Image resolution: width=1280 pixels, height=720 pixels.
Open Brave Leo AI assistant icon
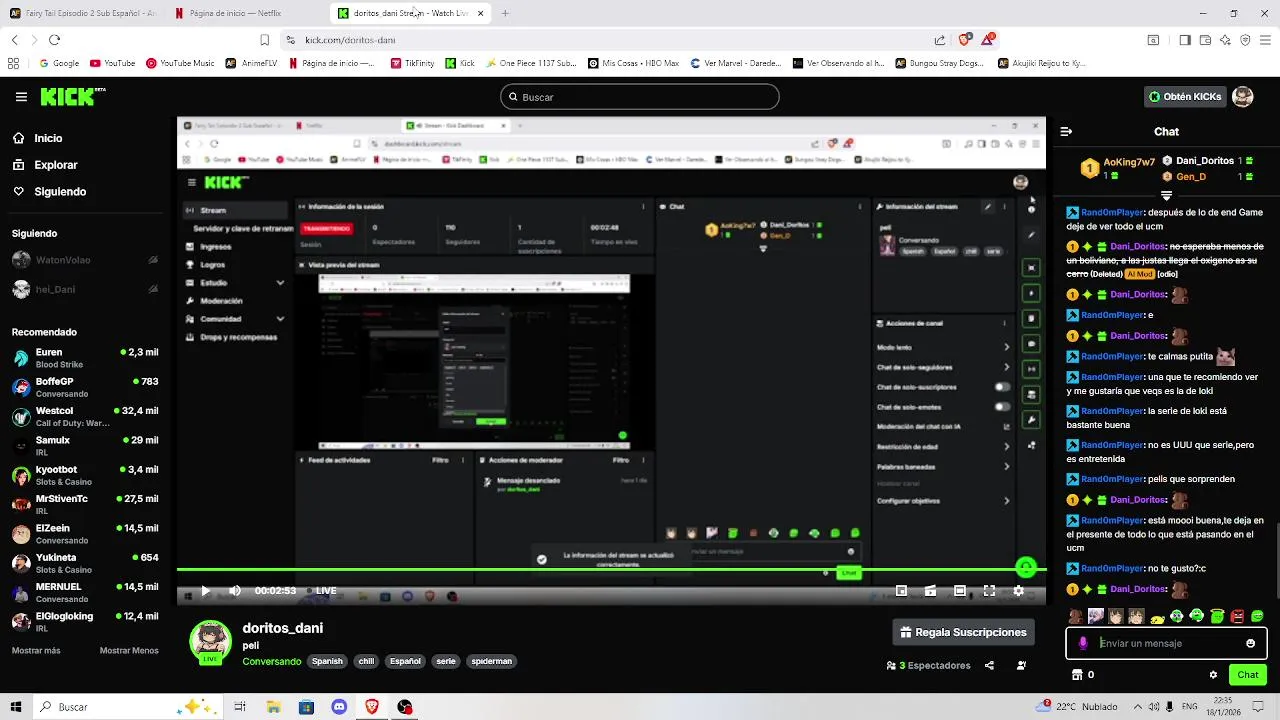pos(1225,40)
